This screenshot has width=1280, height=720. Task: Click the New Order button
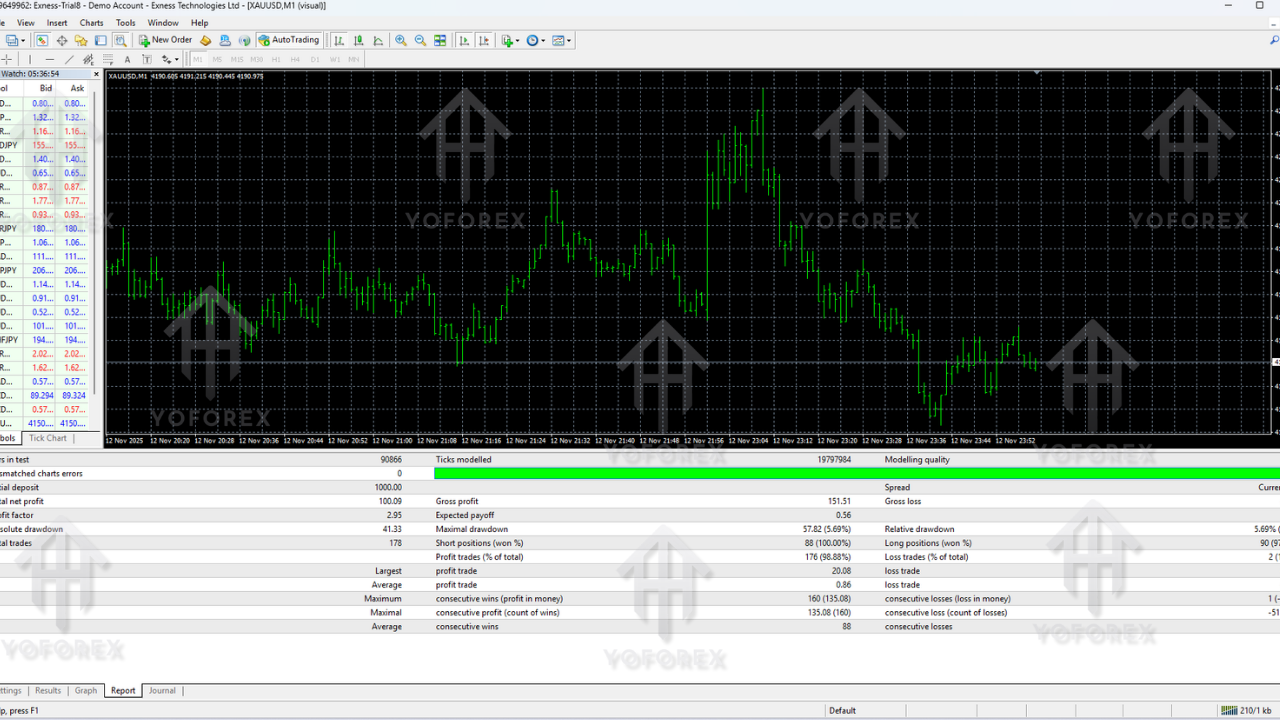coord(165,40)
